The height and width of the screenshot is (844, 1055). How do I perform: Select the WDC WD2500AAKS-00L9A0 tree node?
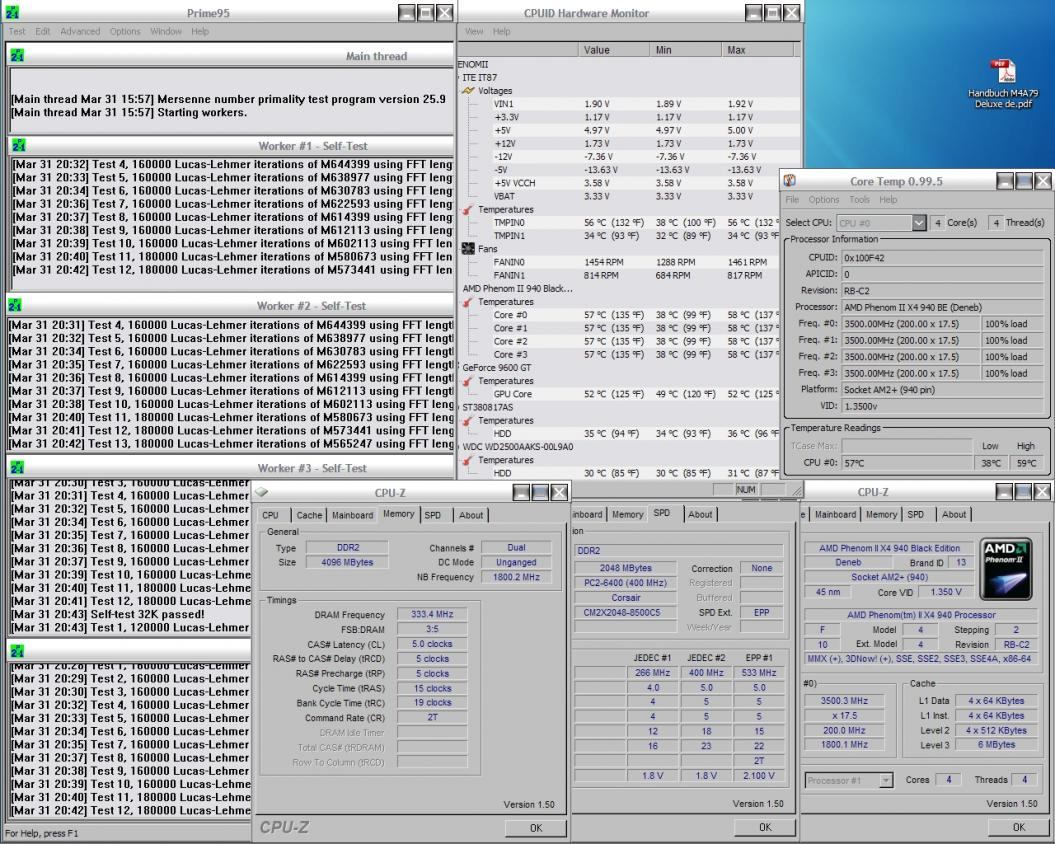pyautogui.click(x=517, y=447)
